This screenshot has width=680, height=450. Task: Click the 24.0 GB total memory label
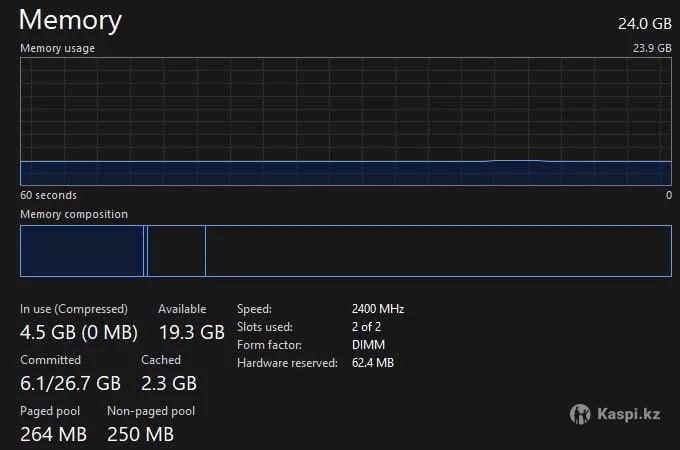click(x=645, y=23)
